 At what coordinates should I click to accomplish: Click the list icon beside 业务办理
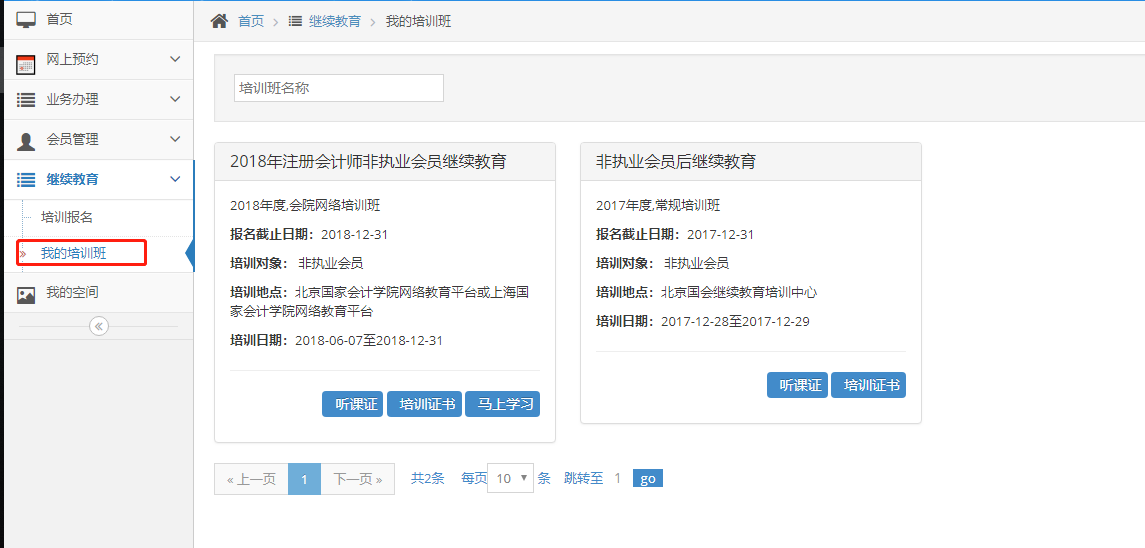click(x=26, y=100)
